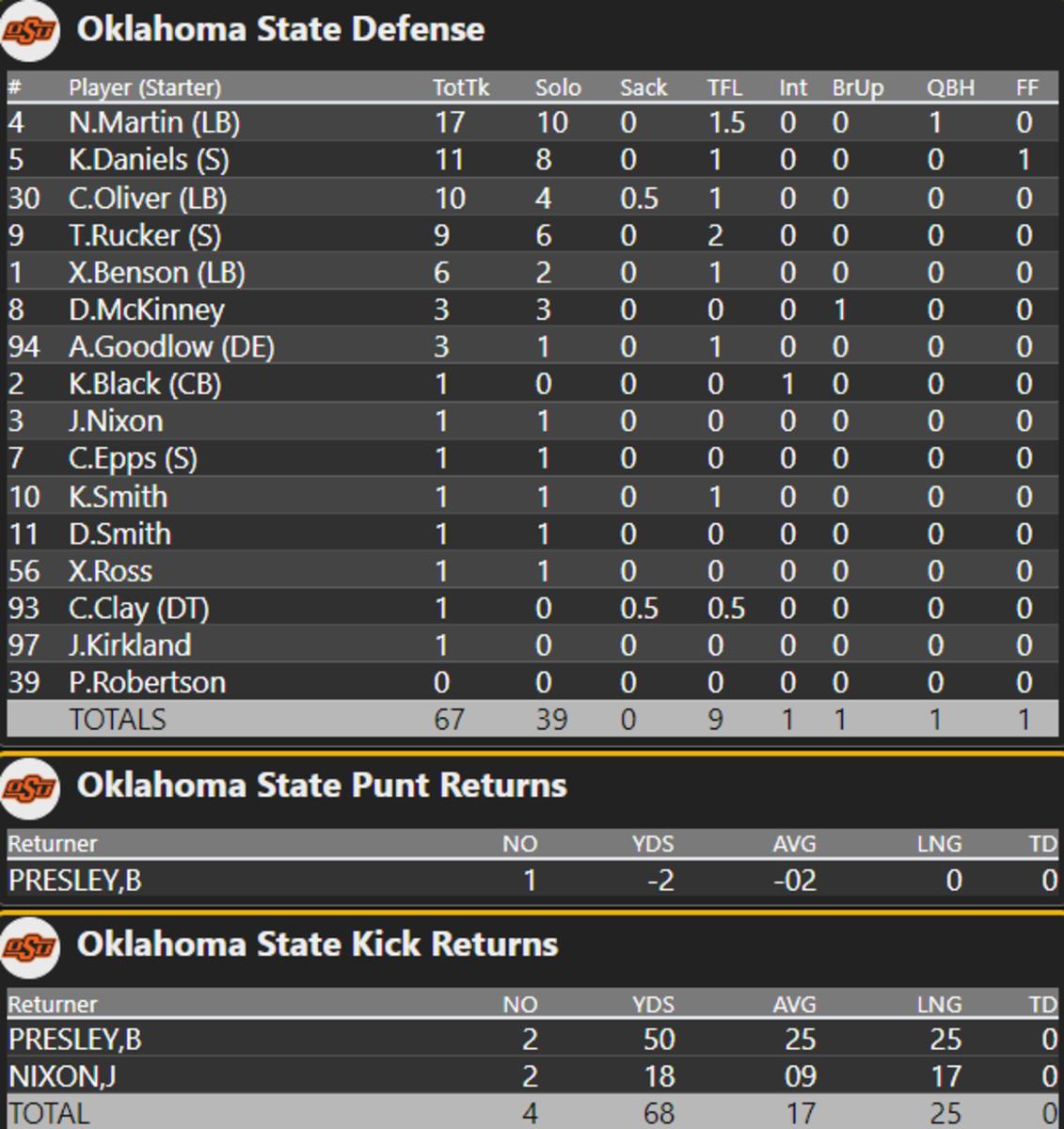The image size is (1064, 1129).
Task: Click the TotTk column header
Action: [x=460, y=87]
